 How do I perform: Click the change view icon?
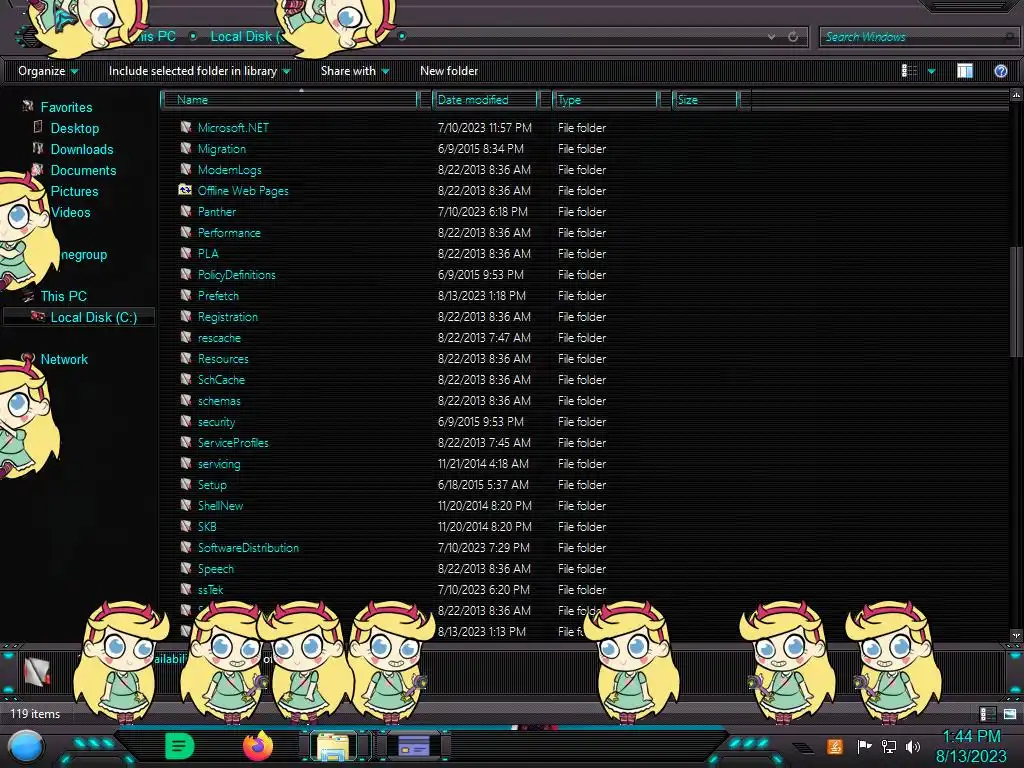click(909, 71)
